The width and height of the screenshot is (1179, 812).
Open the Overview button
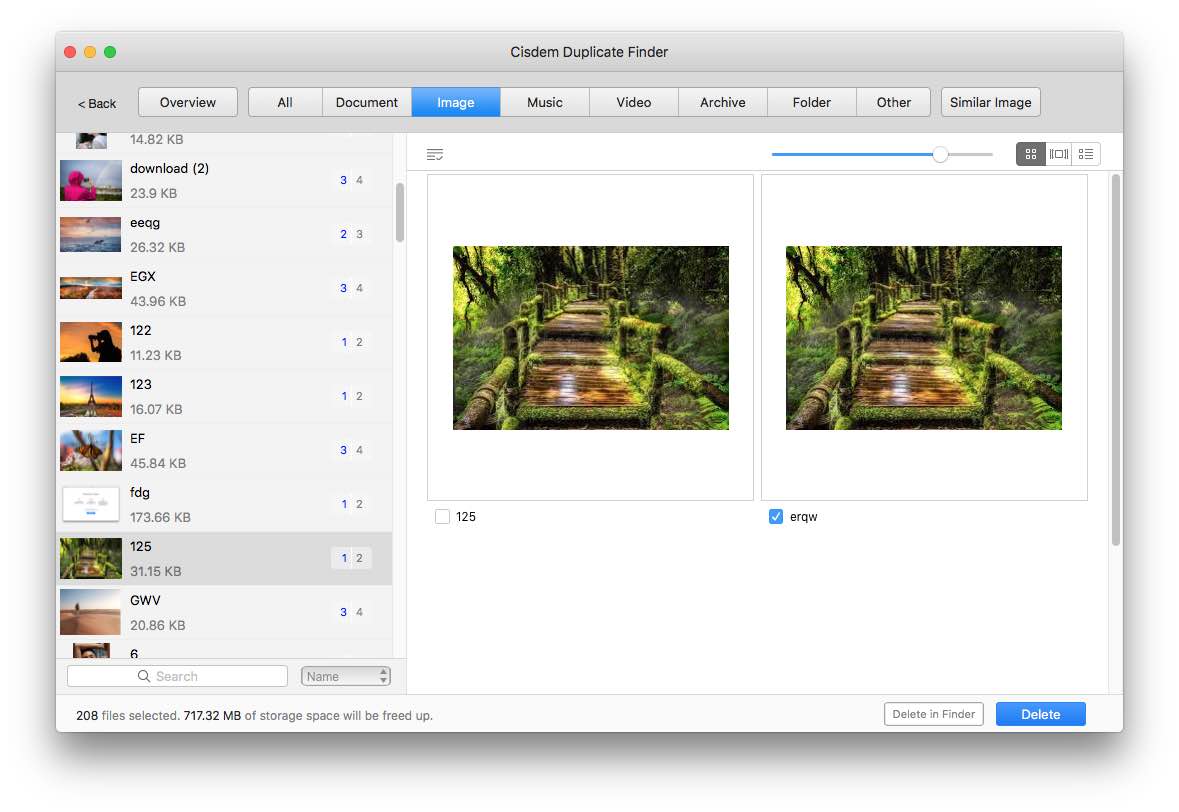point(188,102)
